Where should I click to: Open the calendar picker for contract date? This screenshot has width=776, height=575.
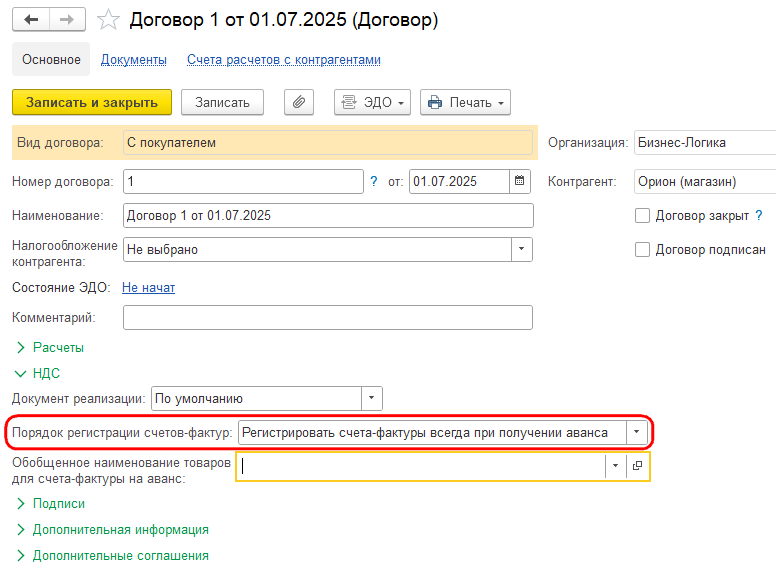click(520, 181)
